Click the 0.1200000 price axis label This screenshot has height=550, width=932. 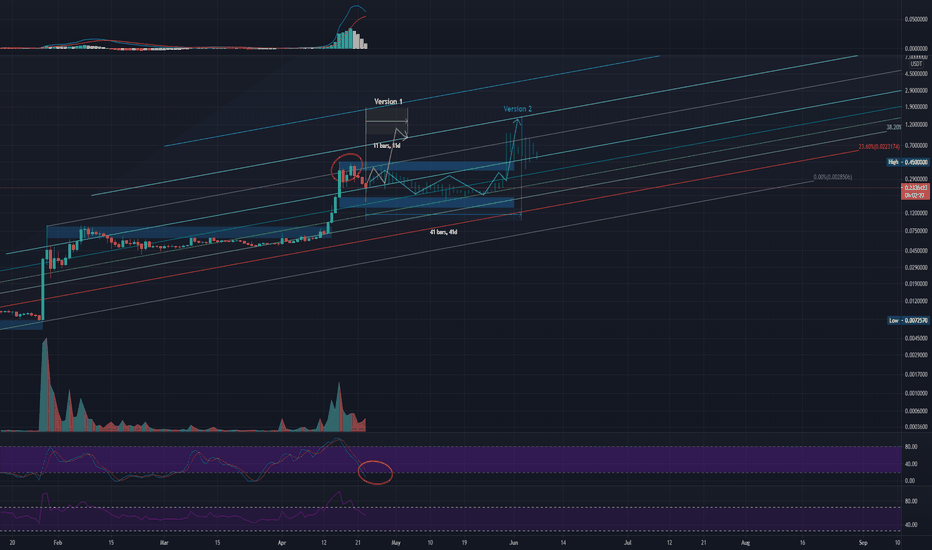click(916, 213)
